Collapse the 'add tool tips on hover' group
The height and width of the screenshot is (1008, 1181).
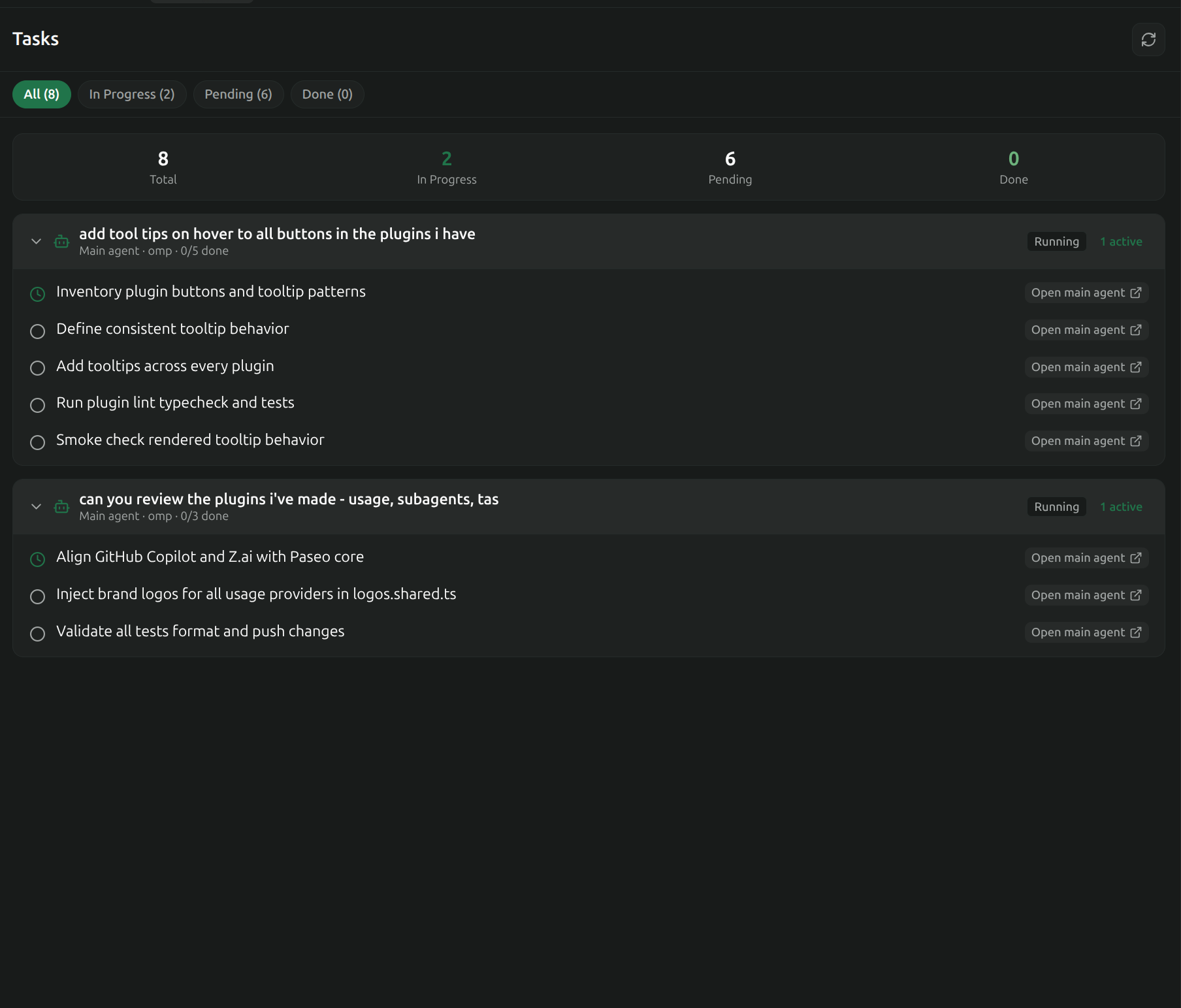(37, 242)
